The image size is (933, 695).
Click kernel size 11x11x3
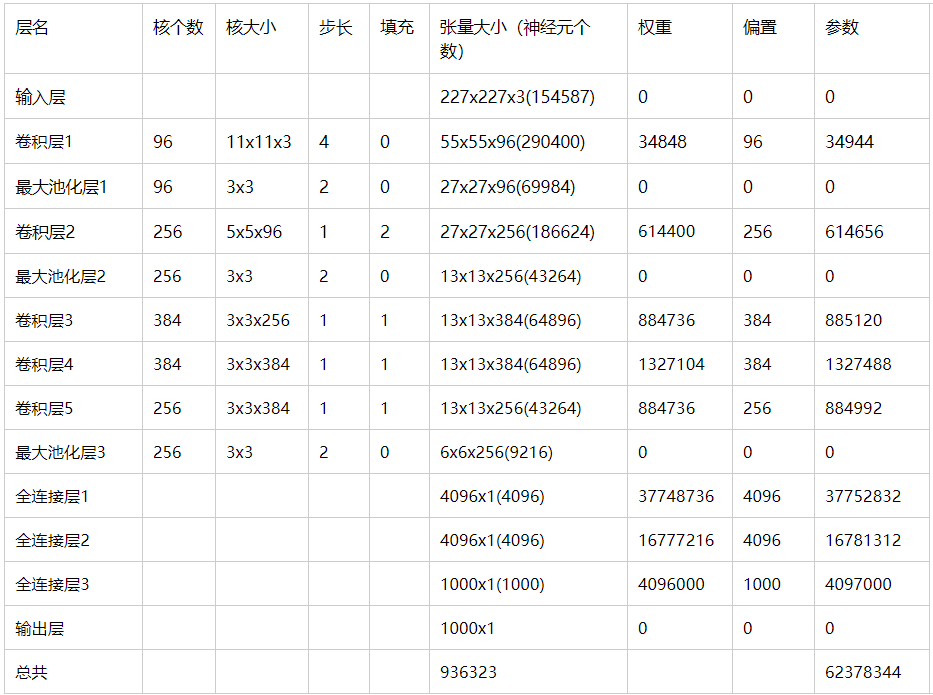(x=259, y=142)
